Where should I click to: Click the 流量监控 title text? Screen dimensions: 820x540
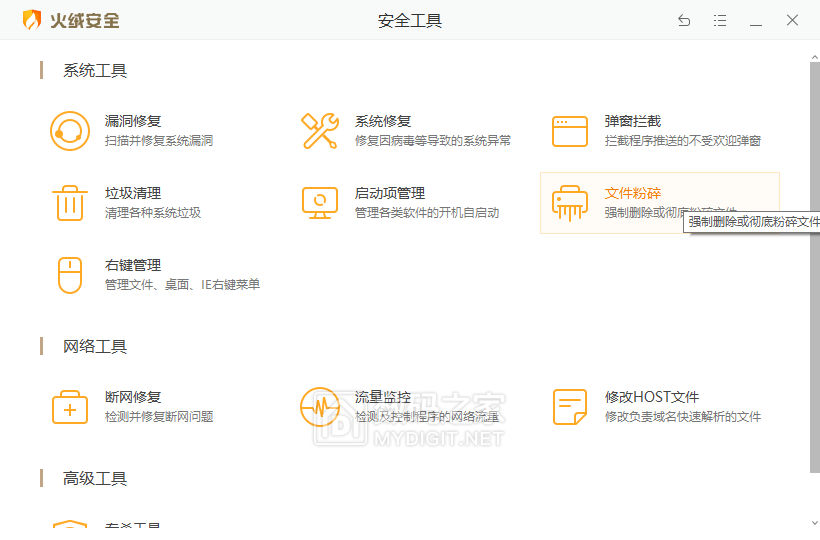tap(383, 397)
